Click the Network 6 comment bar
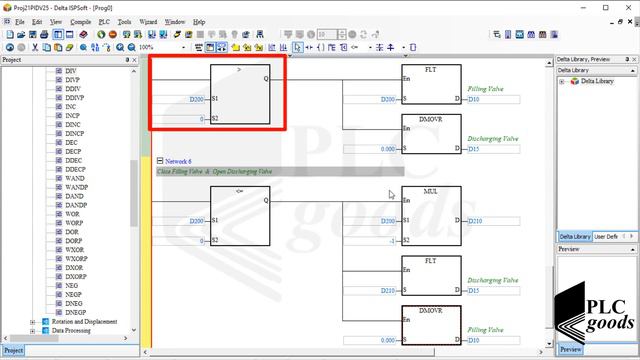 tap(280, 171)
